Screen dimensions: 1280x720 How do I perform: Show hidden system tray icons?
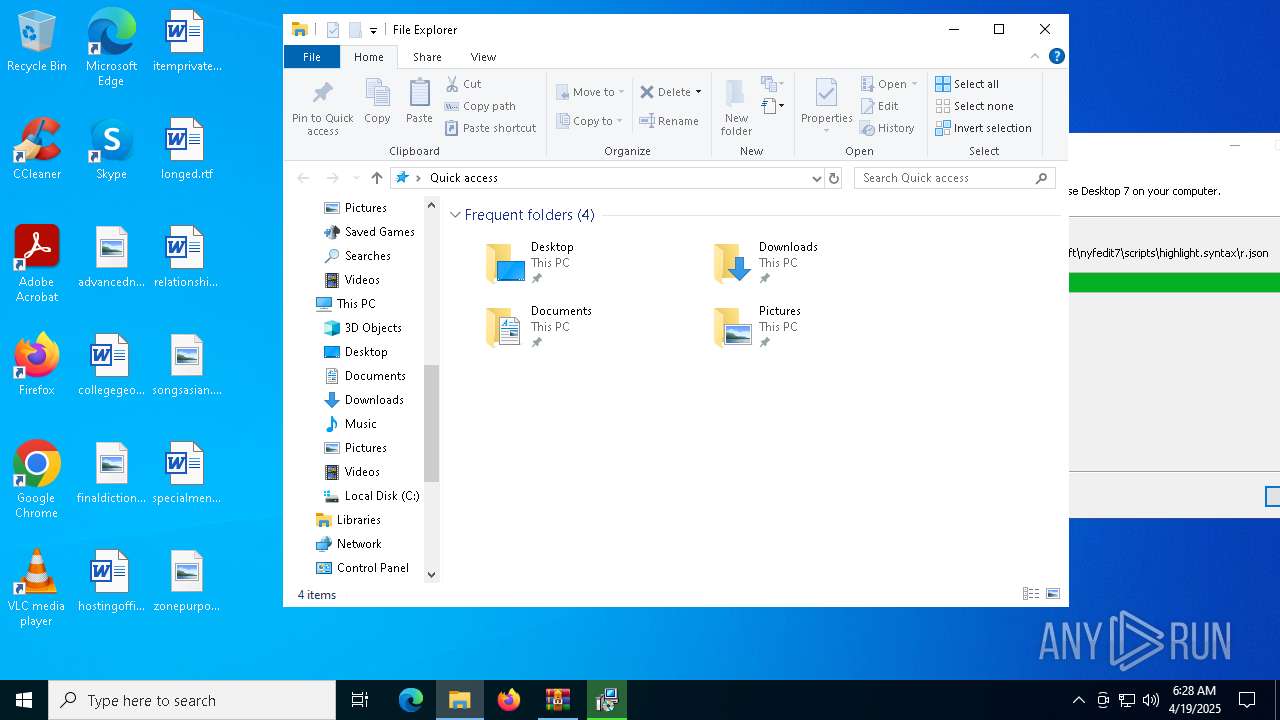coord(1078,700)
